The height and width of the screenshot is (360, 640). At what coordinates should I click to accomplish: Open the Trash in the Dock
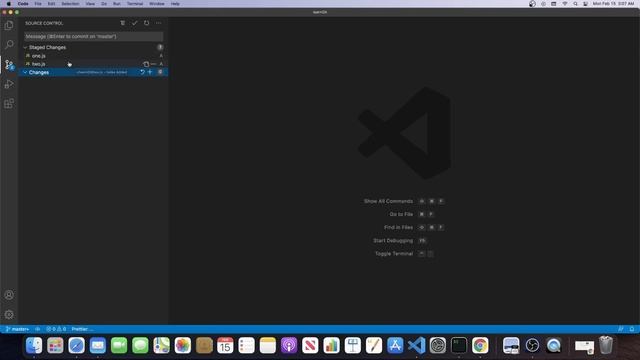[x=606, y=345]
